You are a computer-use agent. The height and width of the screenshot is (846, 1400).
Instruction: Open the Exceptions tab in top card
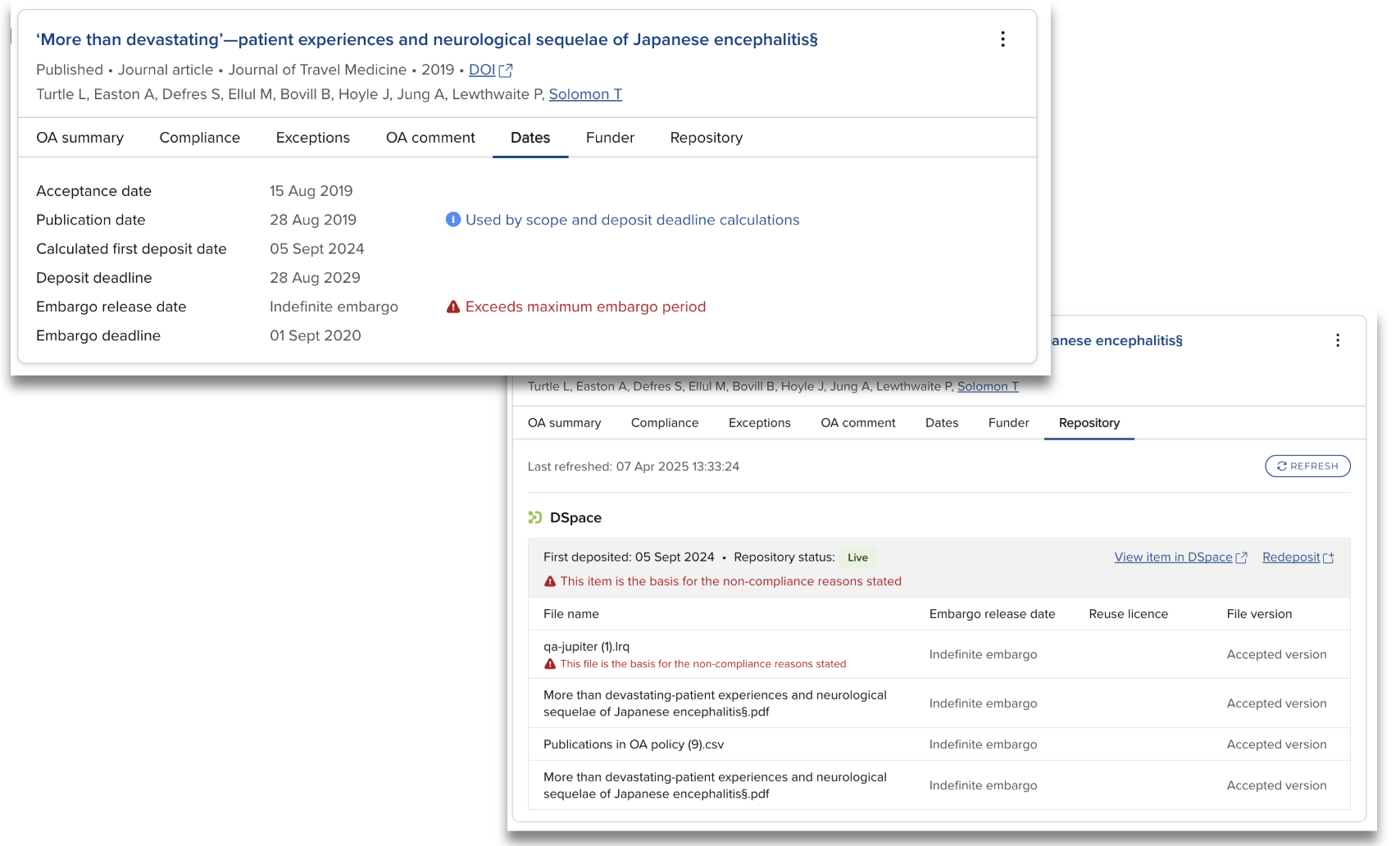click(312, 138)
